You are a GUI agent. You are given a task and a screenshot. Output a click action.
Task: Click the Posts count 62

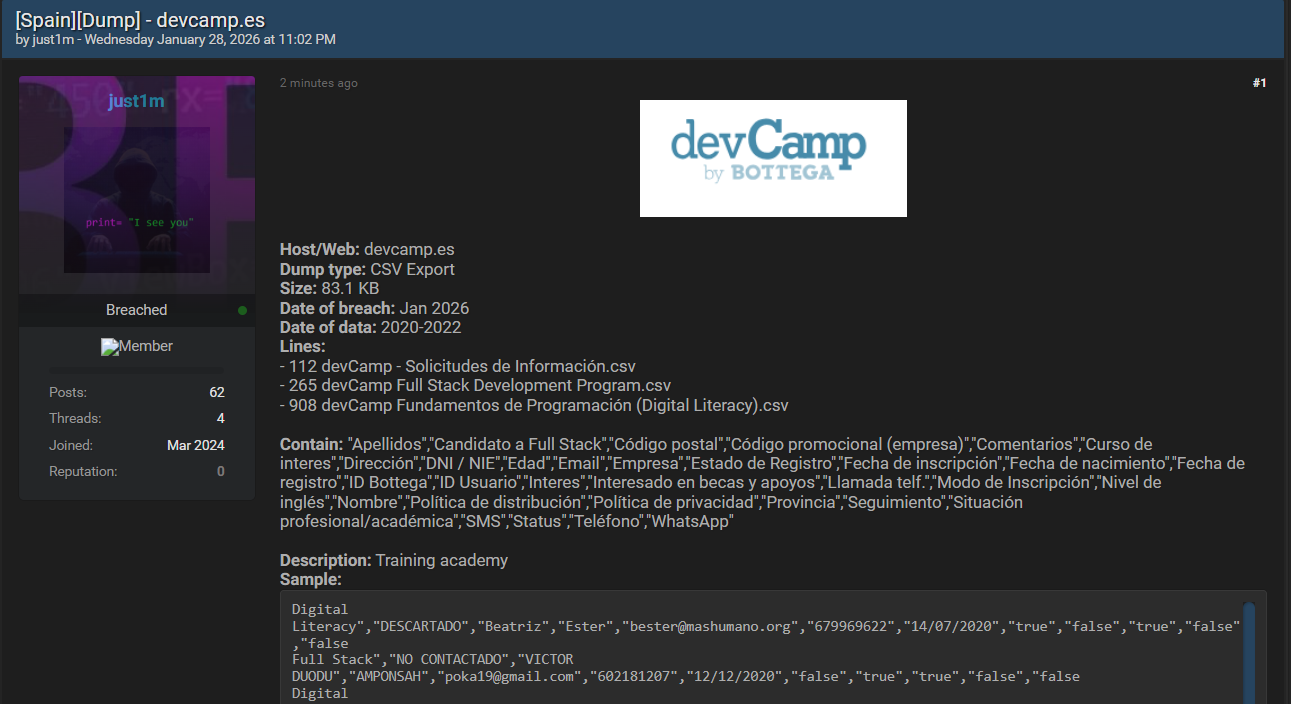point(217,393)
